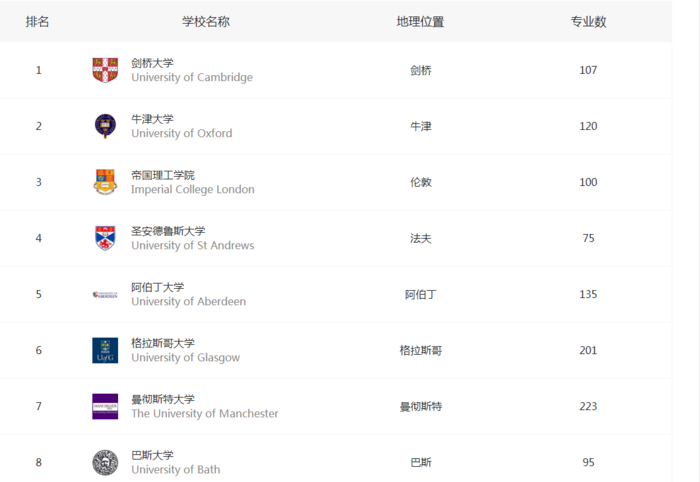Click The University of Manchester English name

click(x=205, y=414)
